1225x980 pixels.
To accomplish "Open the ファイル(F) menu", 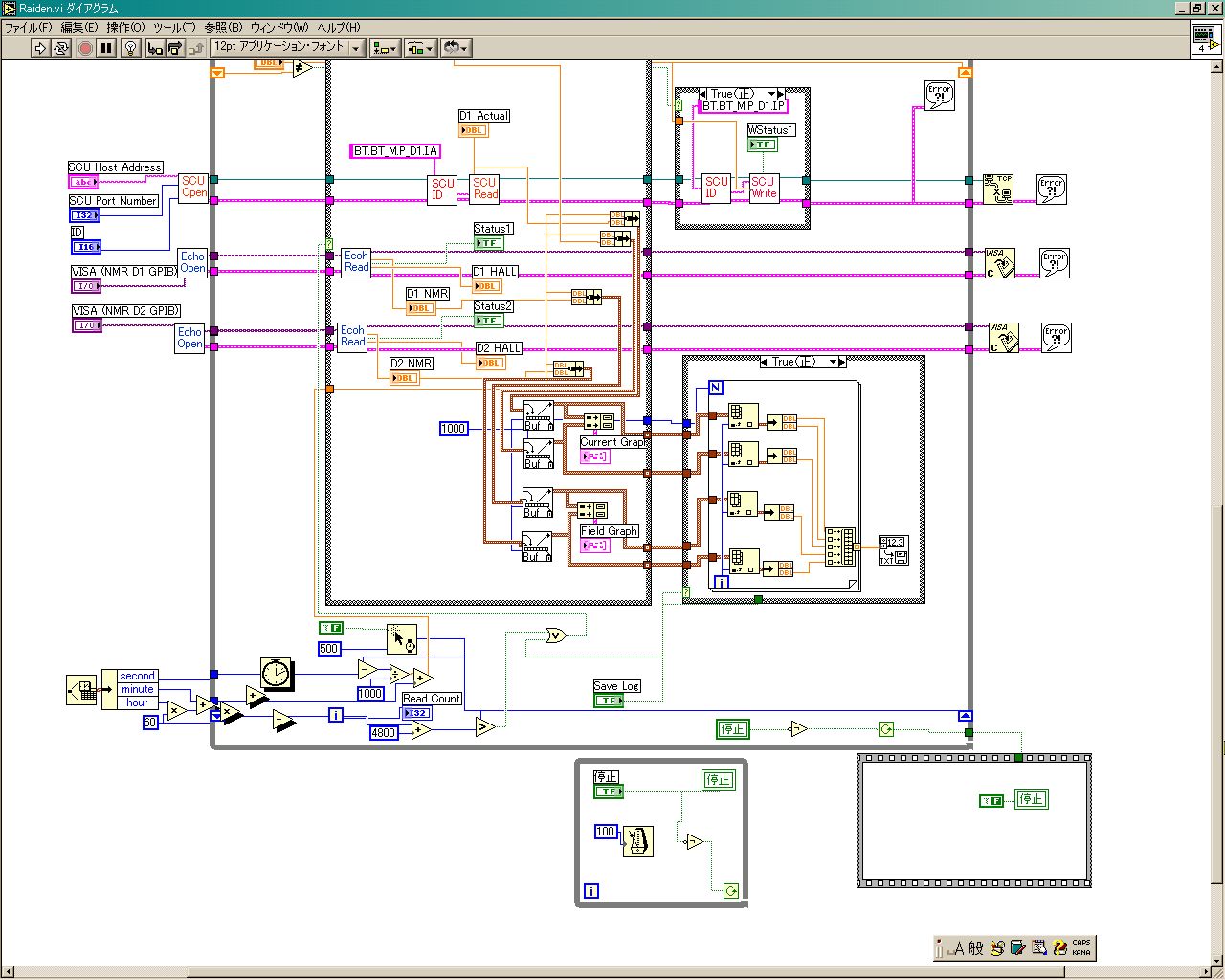I will [x=28, y=28].
